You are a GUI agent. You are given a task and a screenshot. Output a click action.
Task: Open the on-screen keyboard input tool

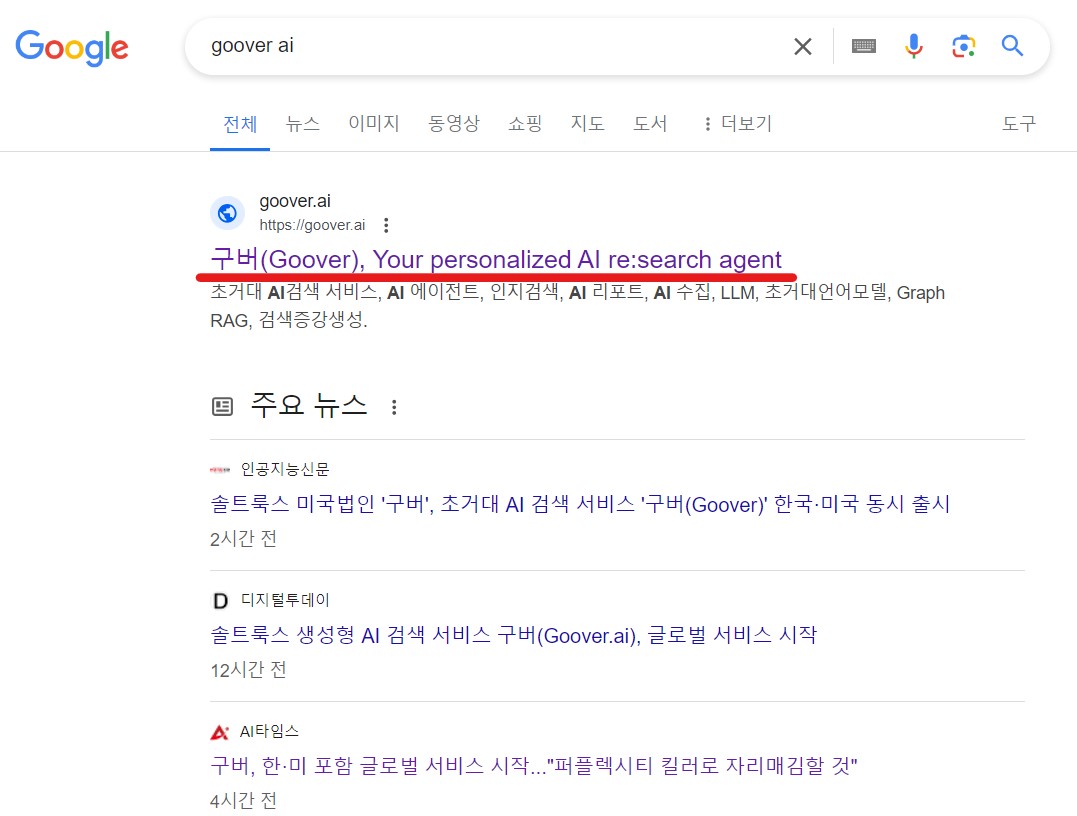[x=863, y=46]
